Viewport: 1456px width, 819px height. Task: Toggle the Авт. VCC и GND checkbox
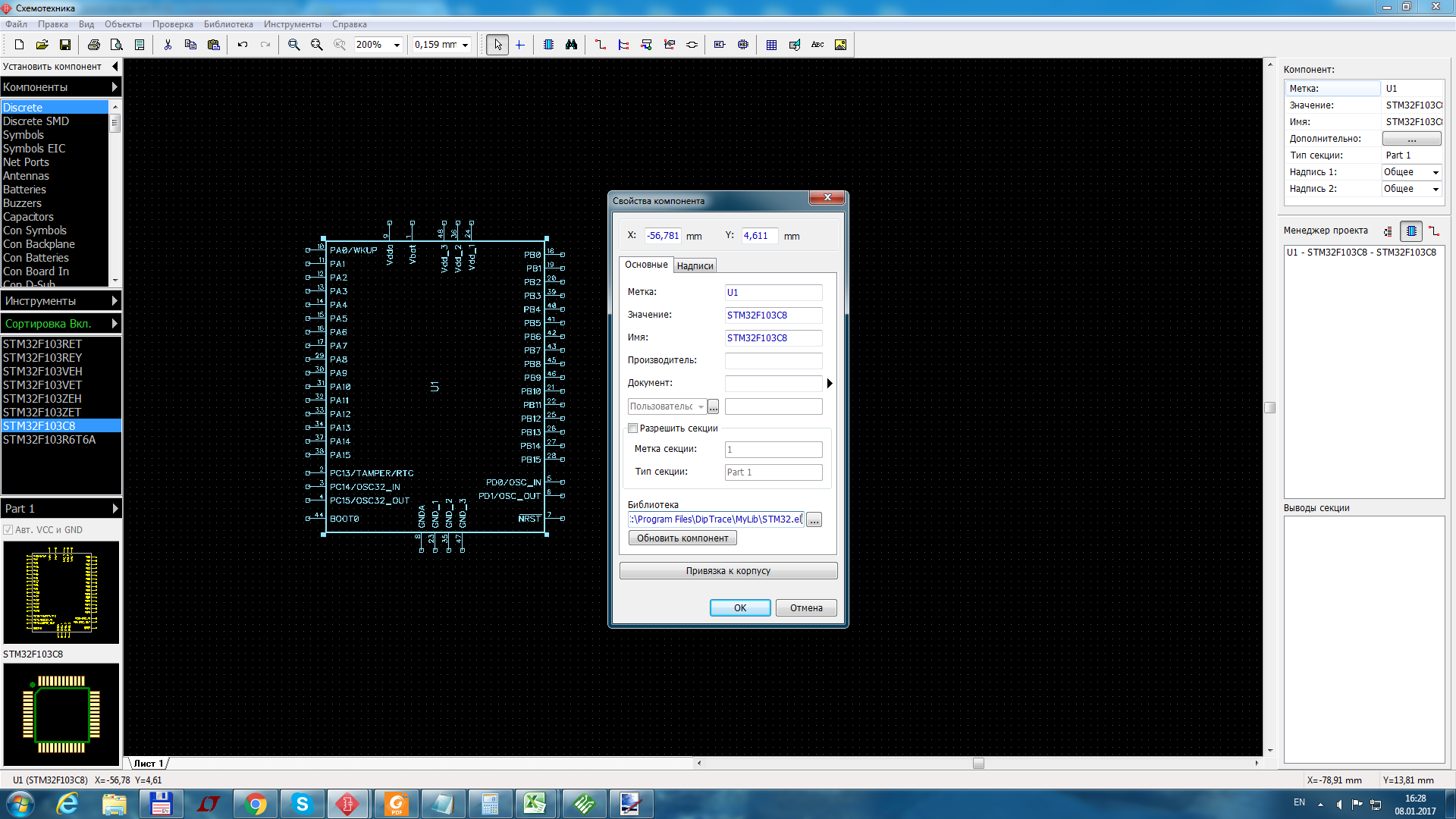point(8,530)
